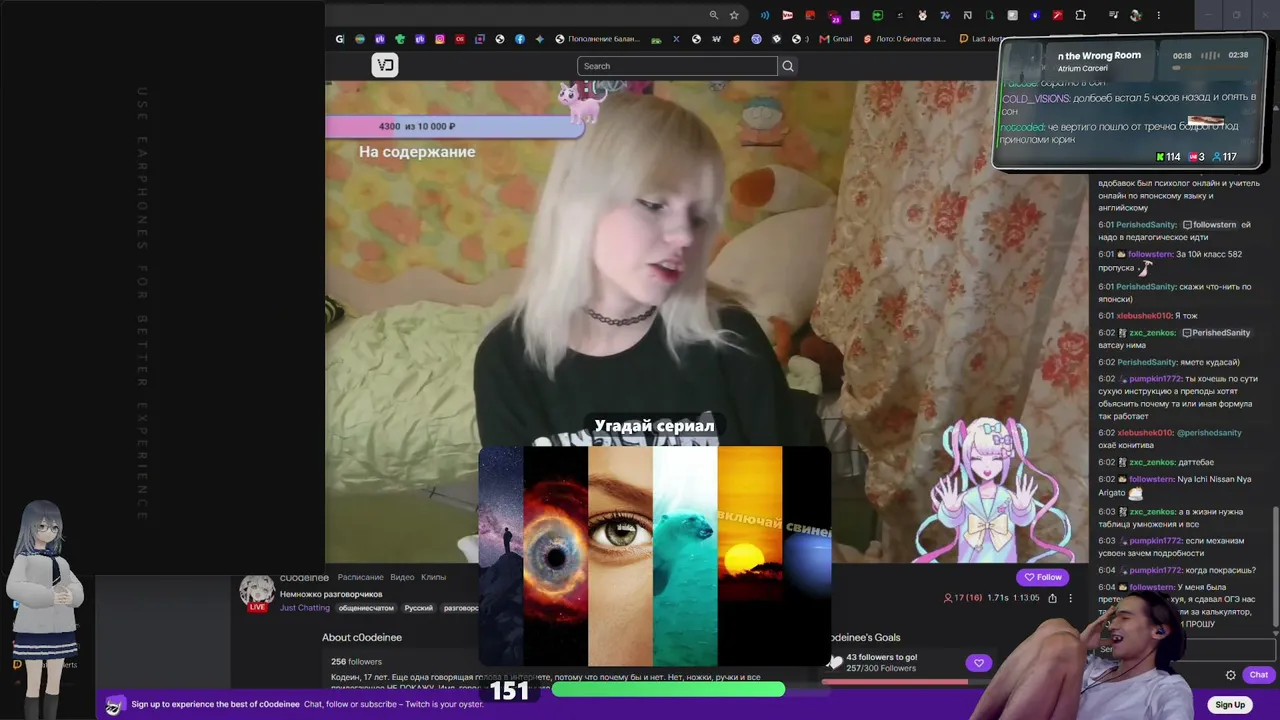
Task: Click the site logo beside the search bar
Action: tap(385, 66)
